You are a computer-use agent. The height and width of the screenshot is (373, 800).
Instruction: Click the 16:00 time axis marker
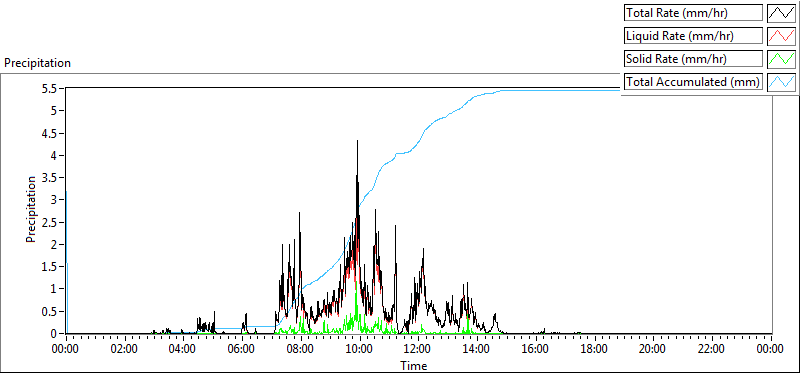click(536, 349)
